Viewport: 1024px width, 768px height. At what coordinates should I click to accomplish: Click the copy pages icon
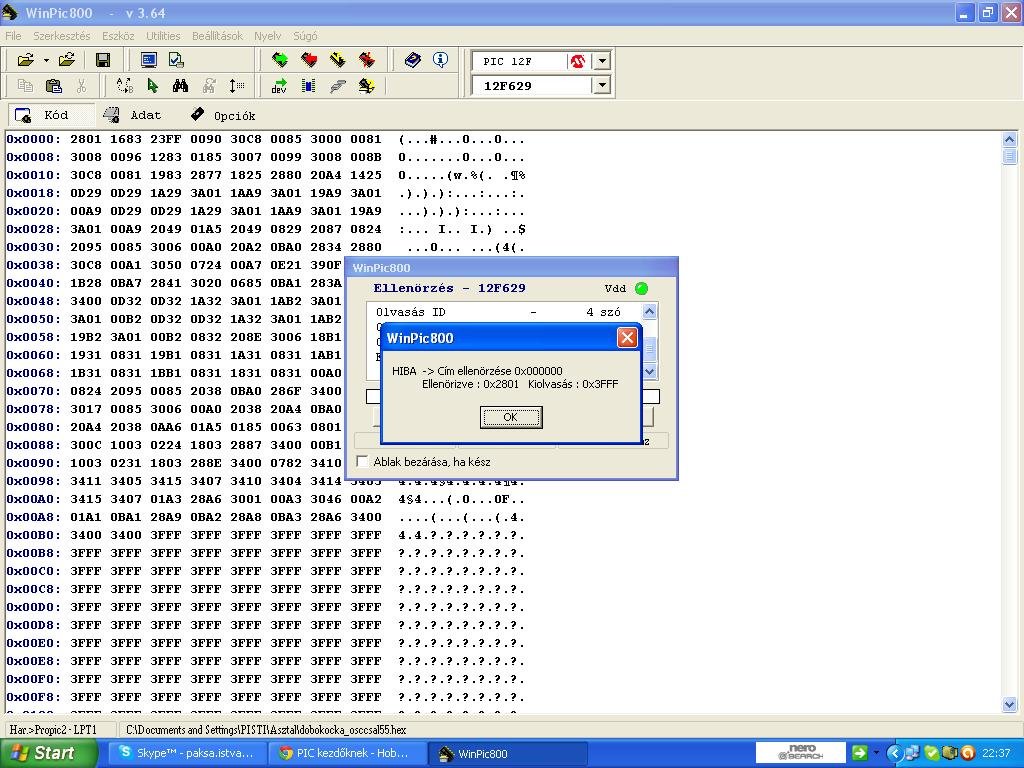(x=25, y=86)
